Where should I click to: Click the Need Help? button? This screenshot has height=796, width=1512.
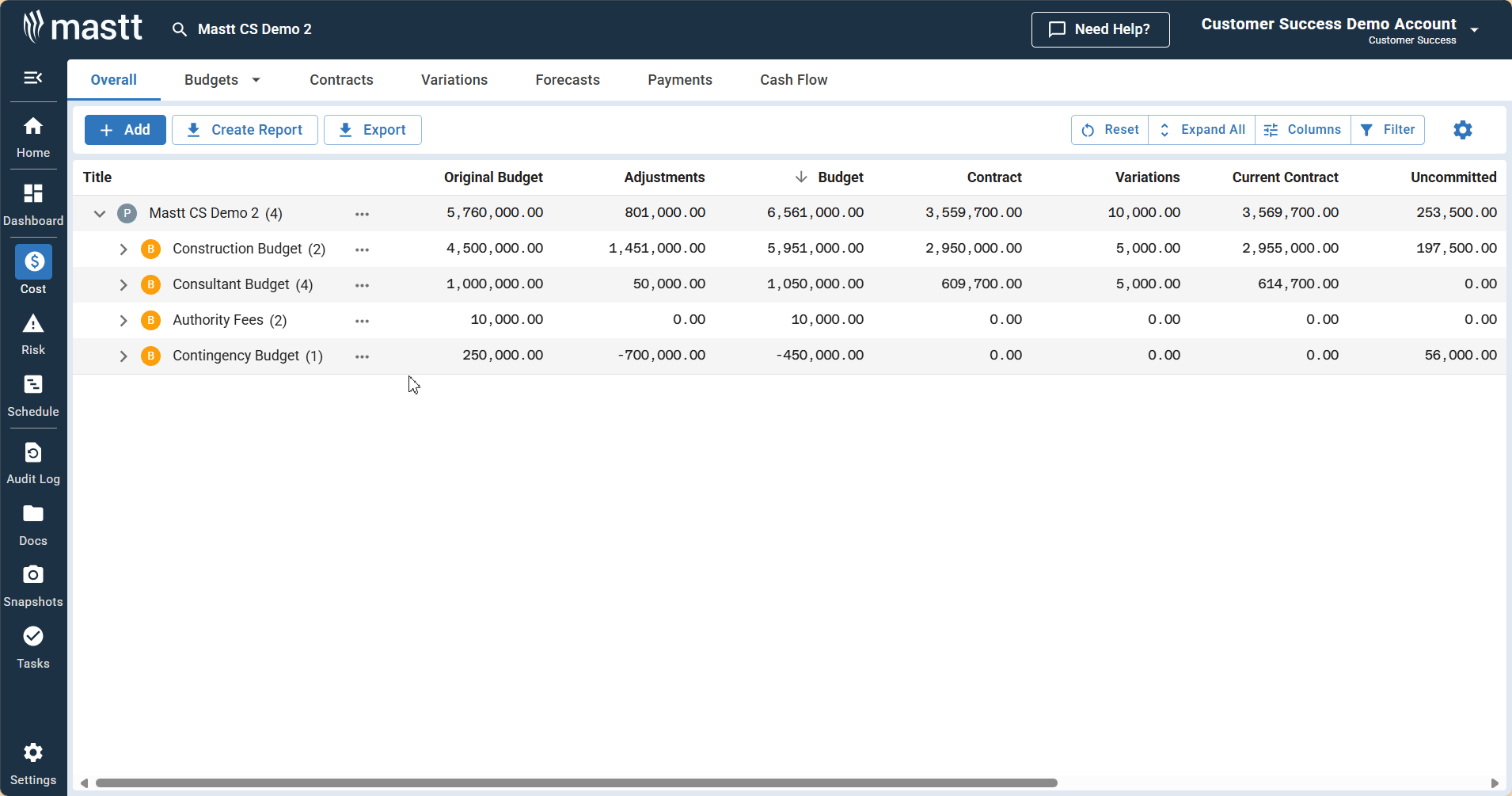(x=1100, y=29)
